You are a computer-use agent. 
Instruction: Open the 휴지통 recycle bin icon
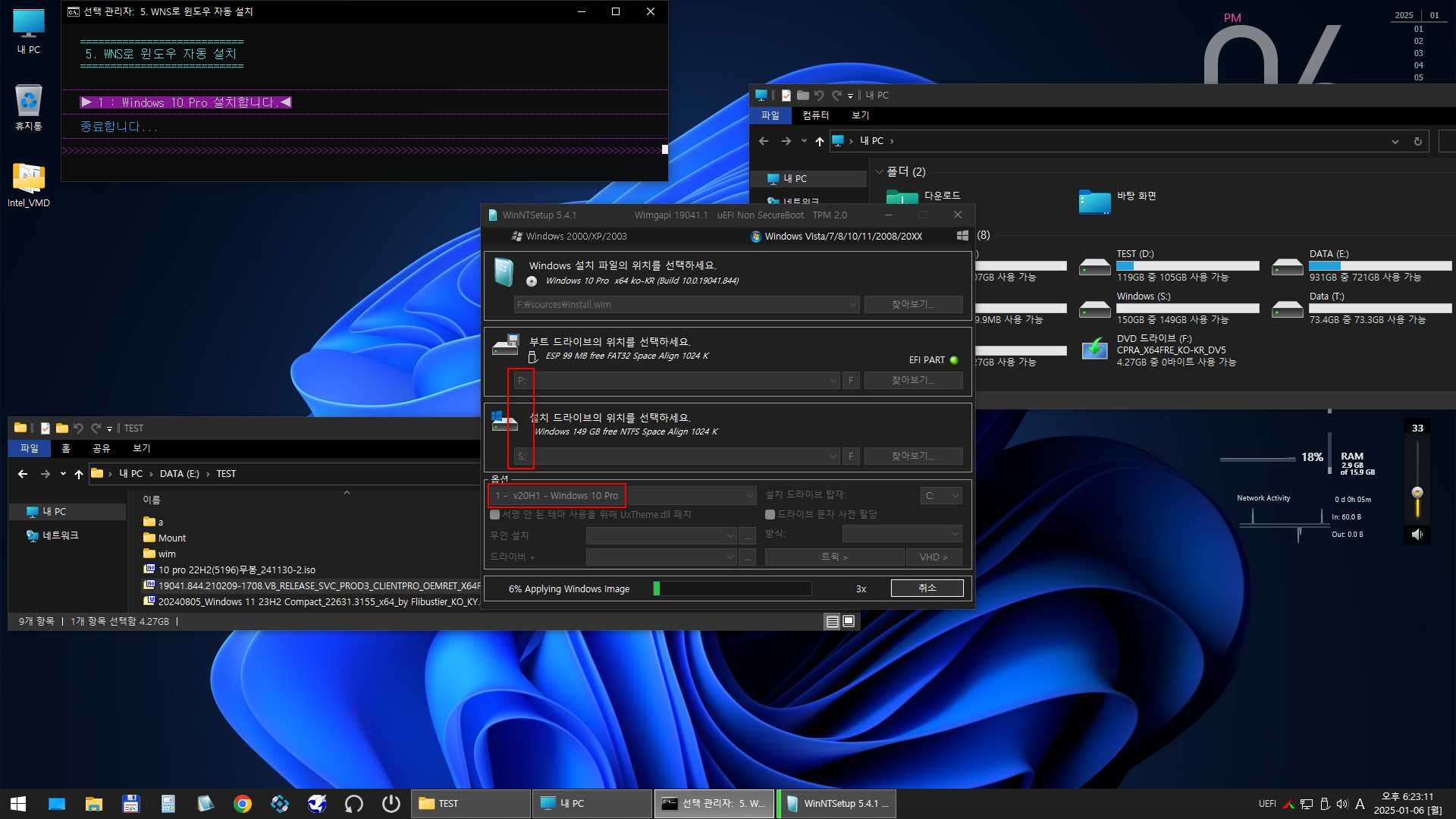(29, 107)
